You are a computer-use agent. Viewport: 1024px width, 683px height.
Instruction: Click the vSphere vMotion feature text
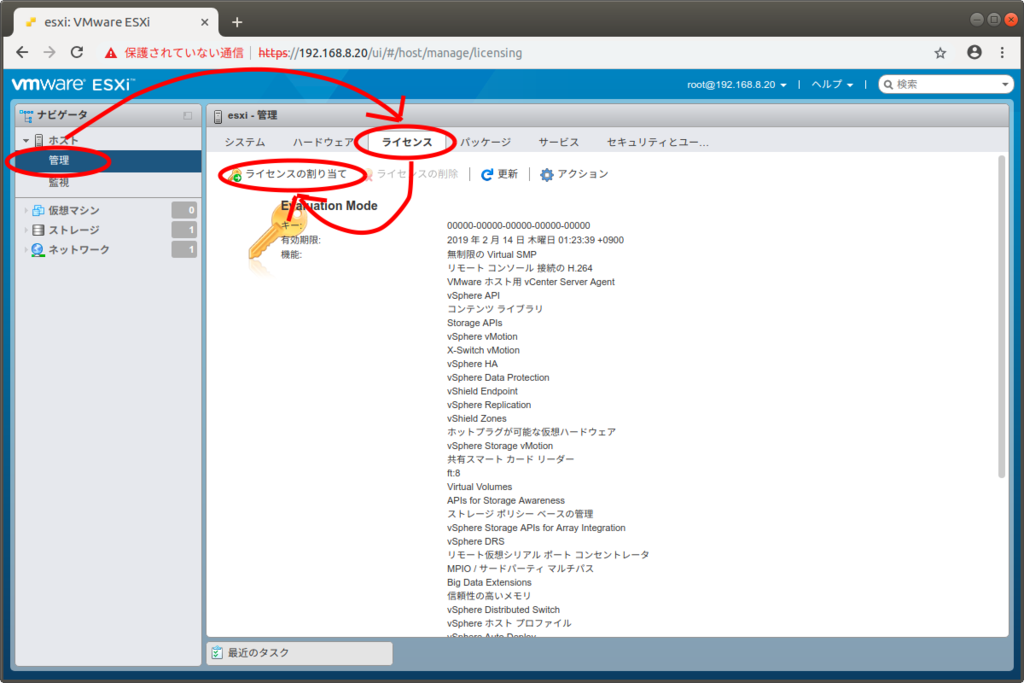pos(482,336)
